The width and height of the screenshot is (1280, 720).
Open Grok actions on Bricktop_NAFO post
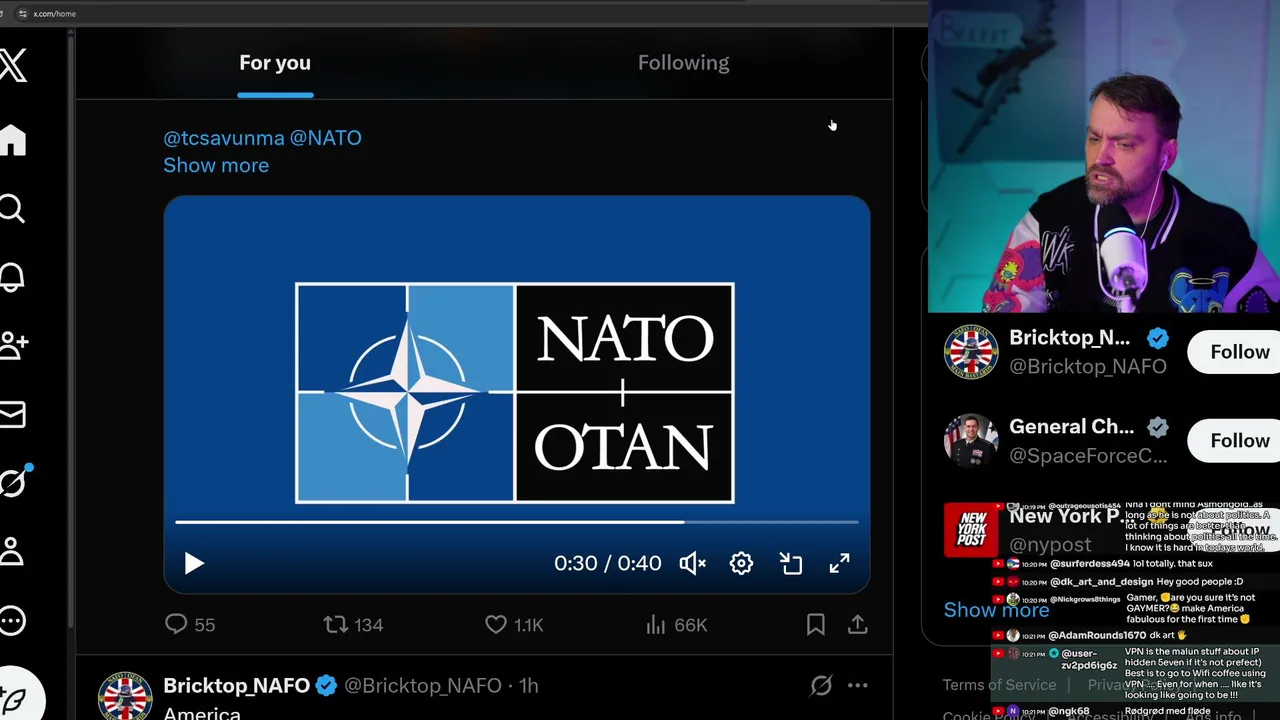pos(821,686)
